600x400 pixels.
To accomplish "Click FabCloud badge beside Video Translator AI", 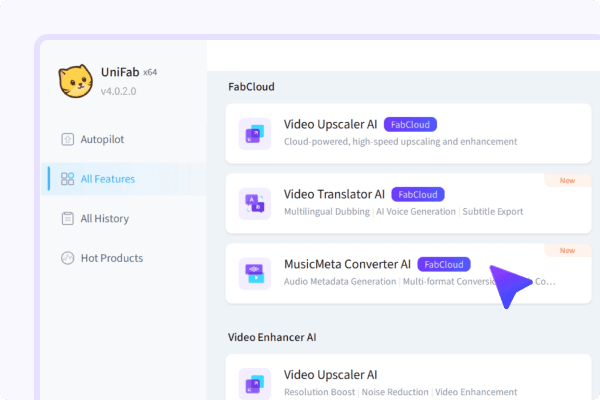I will tap(418, 194).
